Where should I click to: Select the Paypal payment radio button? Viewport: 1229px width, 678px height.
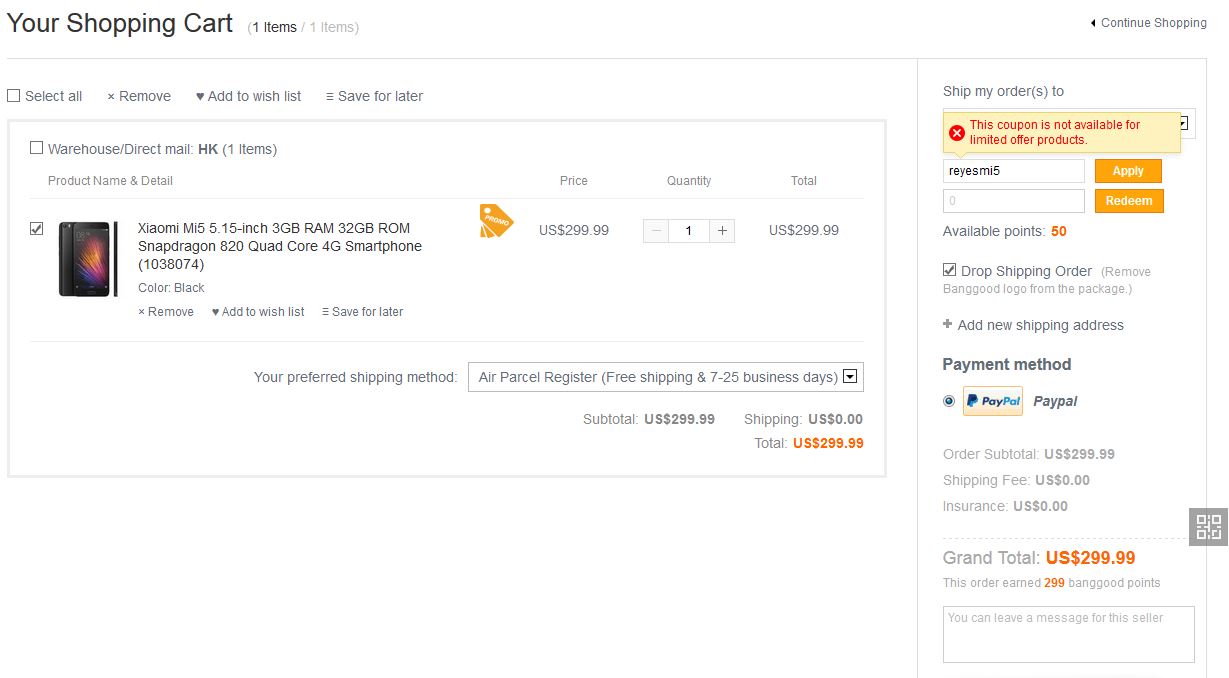[x=949, y=401]
